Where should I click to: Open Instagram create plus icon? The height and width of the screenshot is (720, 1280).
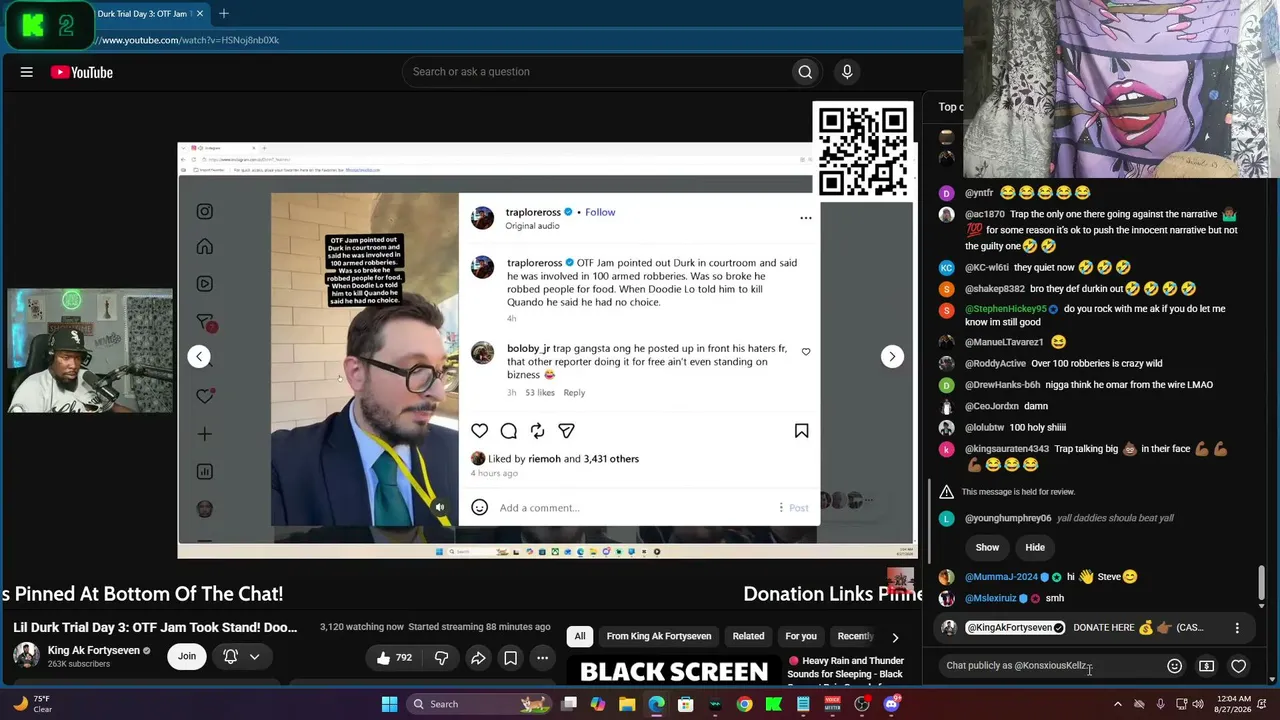tap(205, 434)
